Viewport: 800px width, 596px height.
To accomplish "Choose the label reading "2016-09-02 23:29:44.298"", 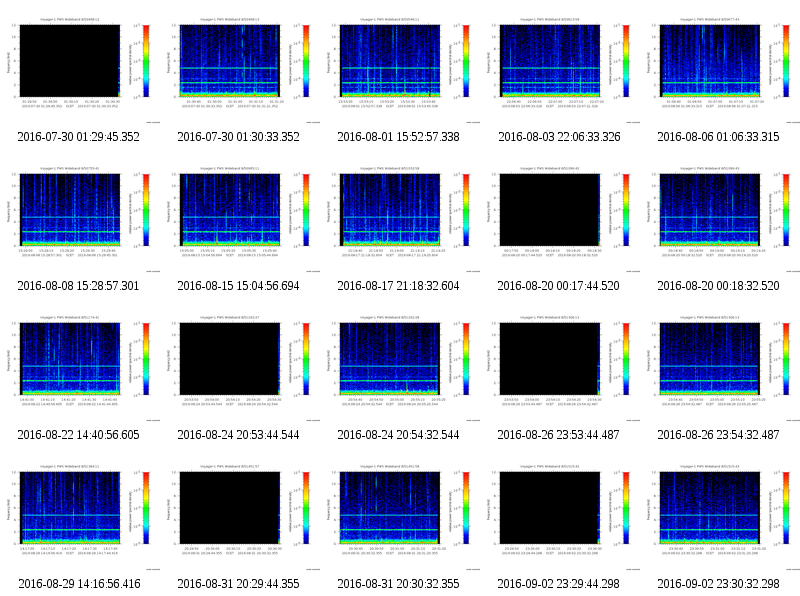I will (x=559, y=584).
